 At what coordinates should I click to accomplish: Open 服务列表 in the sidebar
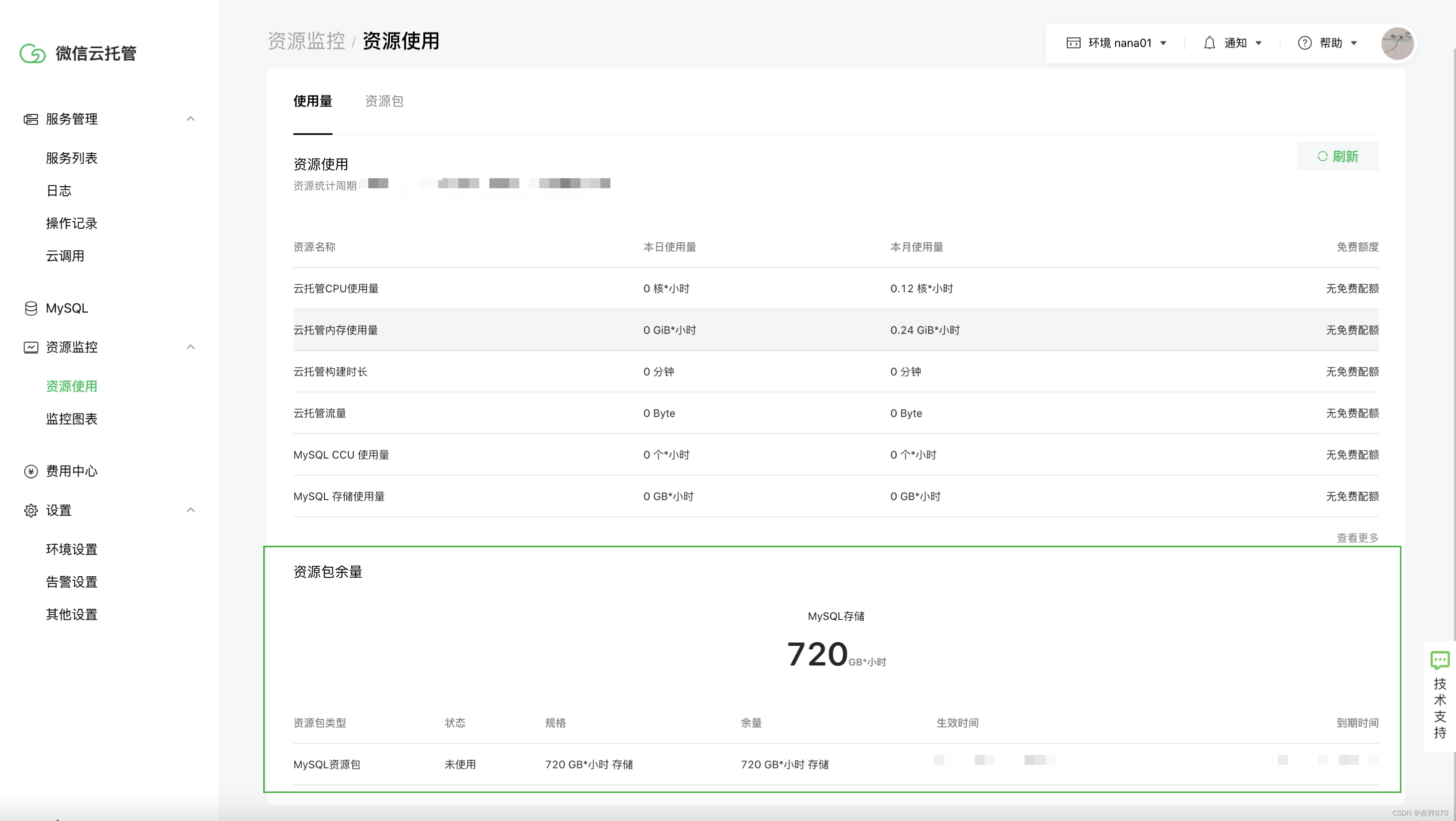coord(72,158)
